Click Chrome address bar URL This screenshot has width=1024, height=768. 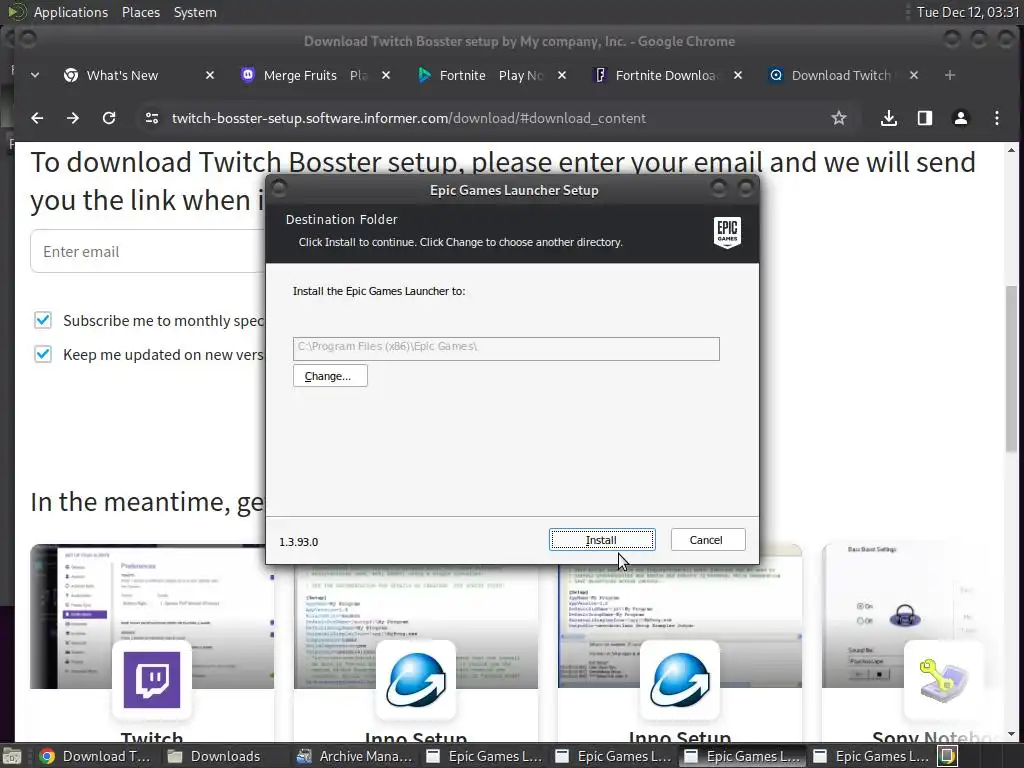[408, 118]
